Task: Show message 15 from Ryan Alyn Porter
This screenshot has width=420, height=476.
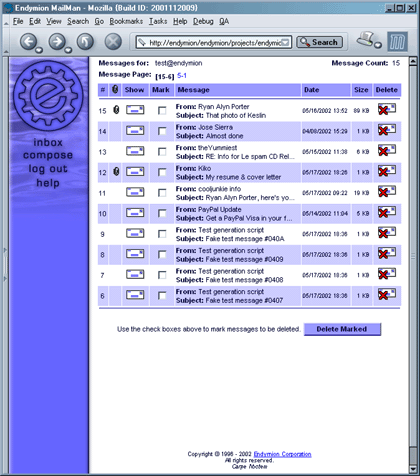Action: (135, 110)
